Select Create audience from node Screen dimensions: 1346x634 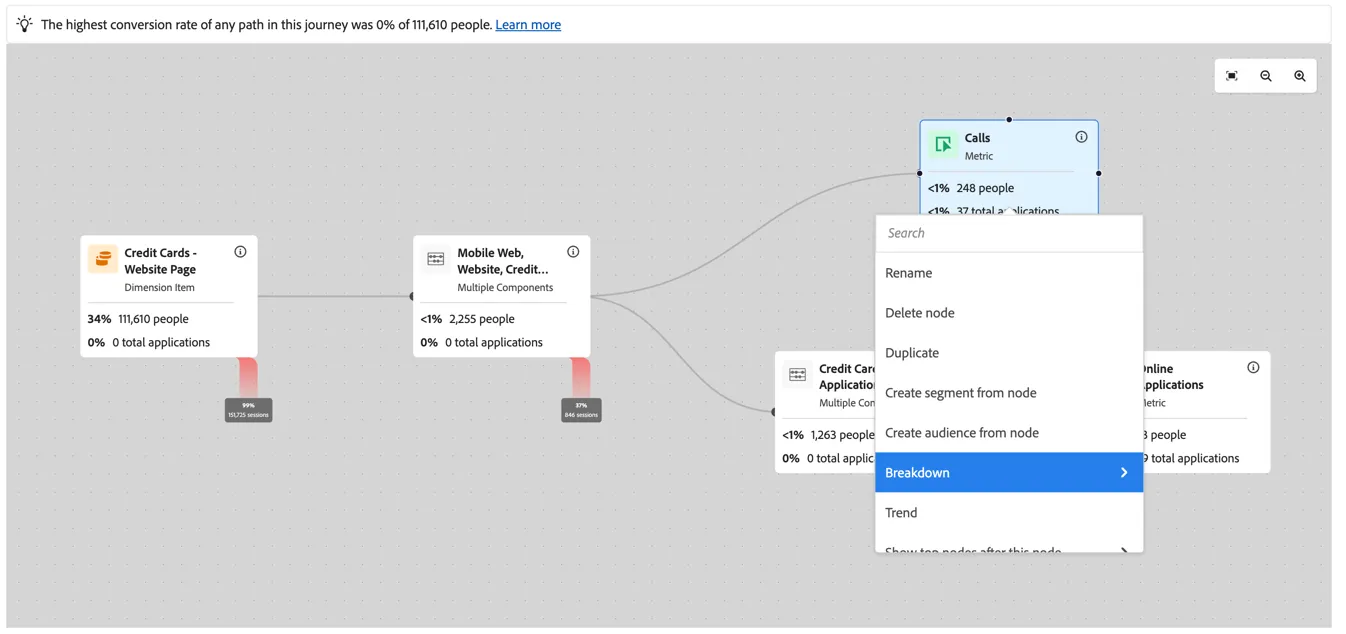(1009, 433)
